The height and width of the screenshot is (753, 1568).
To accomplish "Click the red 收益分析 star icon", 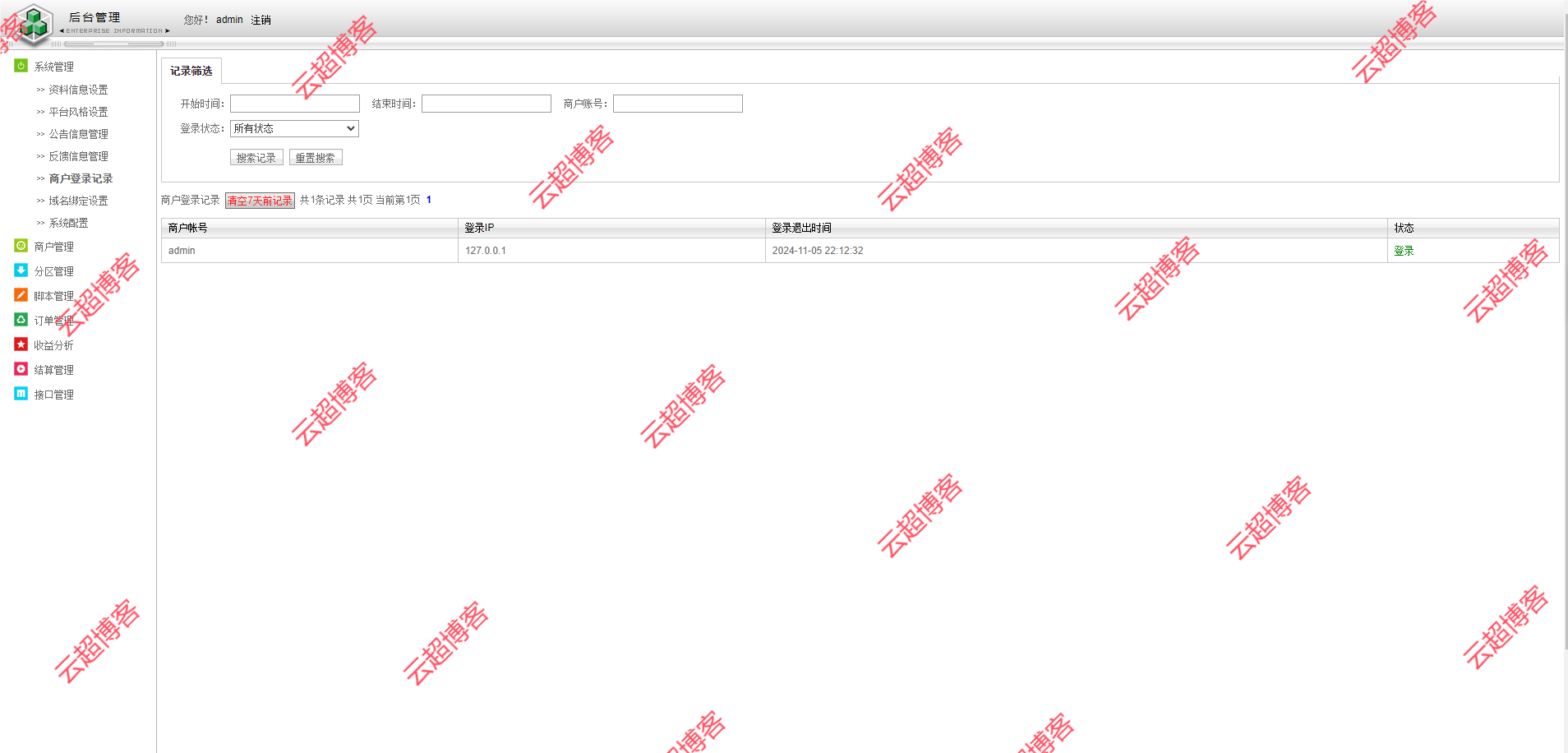I will point(21,344).
